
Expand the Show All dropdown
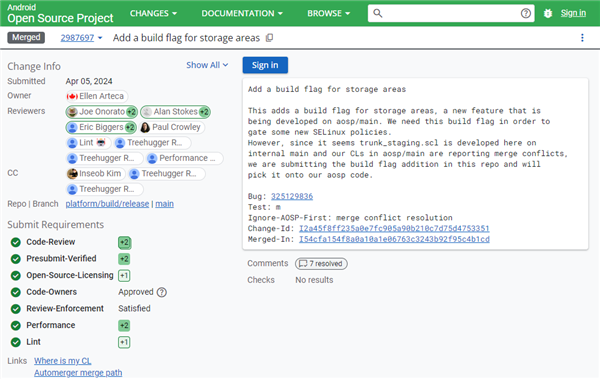pos(207,65)
